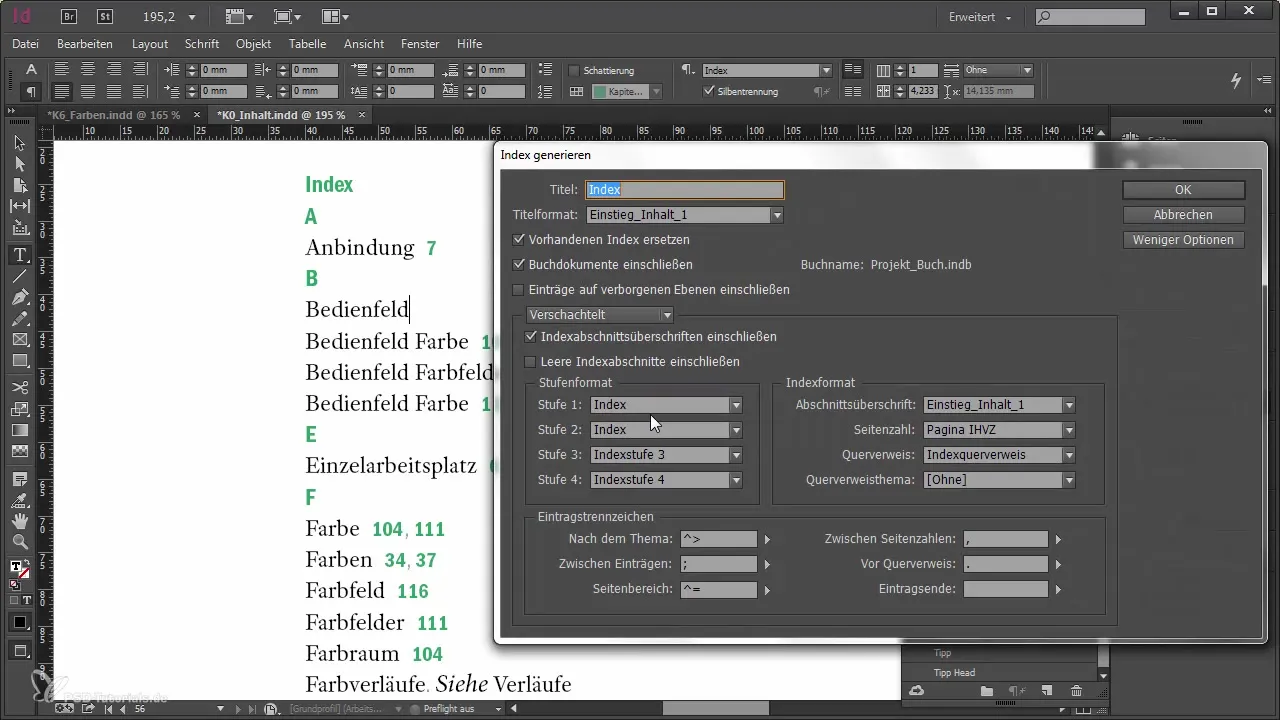Click the new style icon in styles panel
The width and height of the screenshot is (1280, 720).
pos(1047,690)
